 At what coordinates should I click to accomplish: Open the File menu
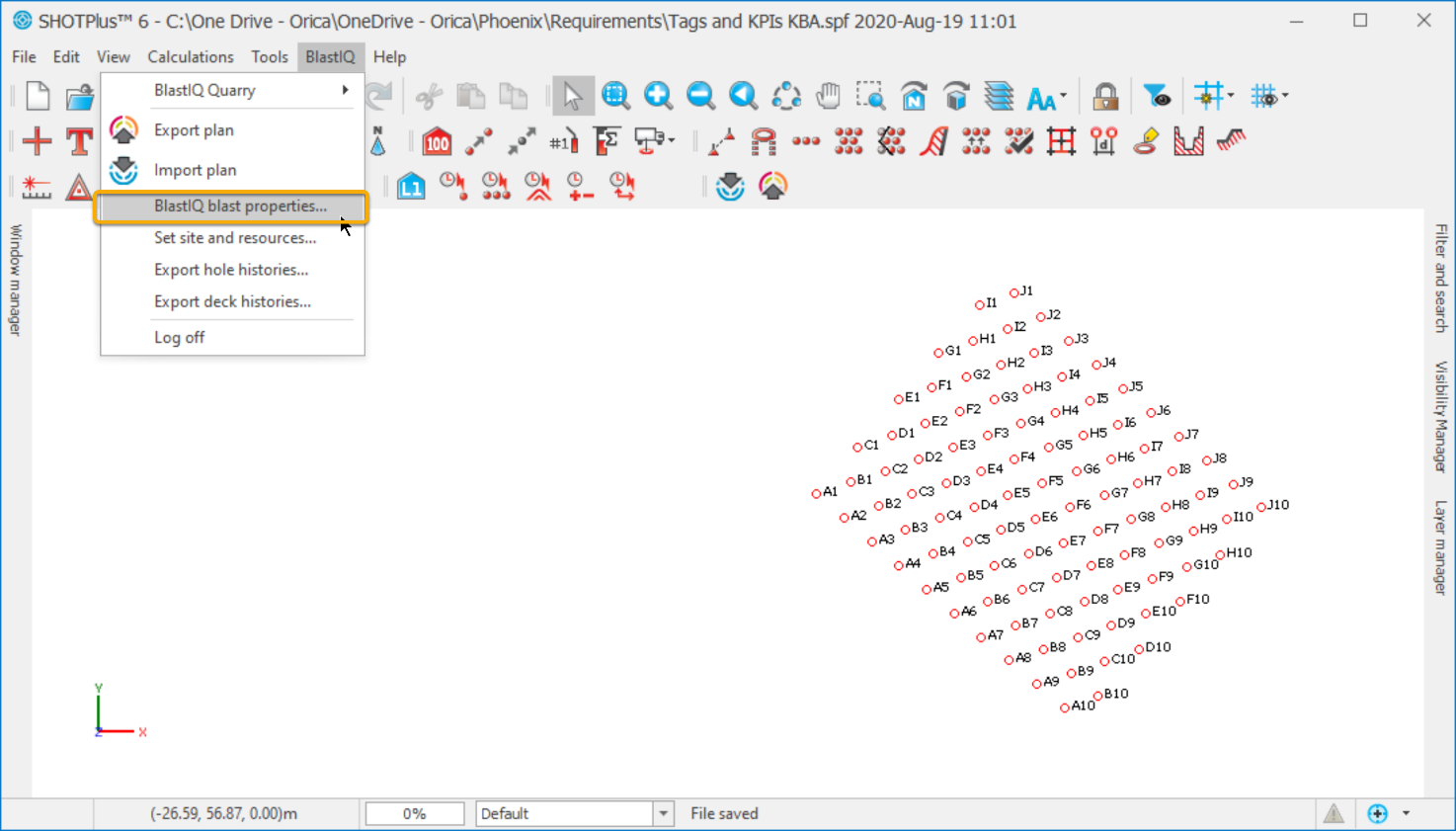[x=24, y=56]
